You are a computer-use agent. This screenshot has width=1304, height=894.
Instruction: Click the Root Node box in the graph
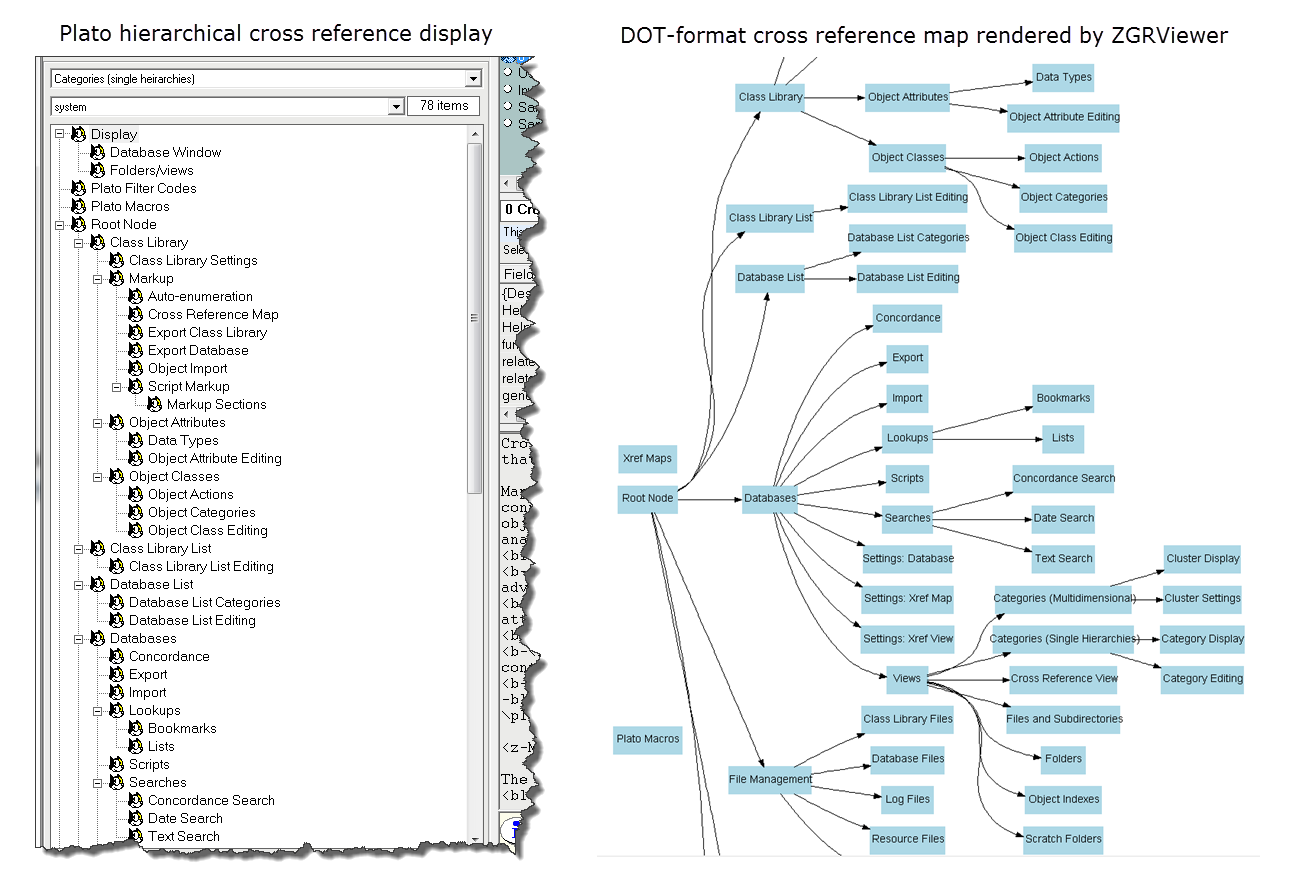[x=647, y=498]
